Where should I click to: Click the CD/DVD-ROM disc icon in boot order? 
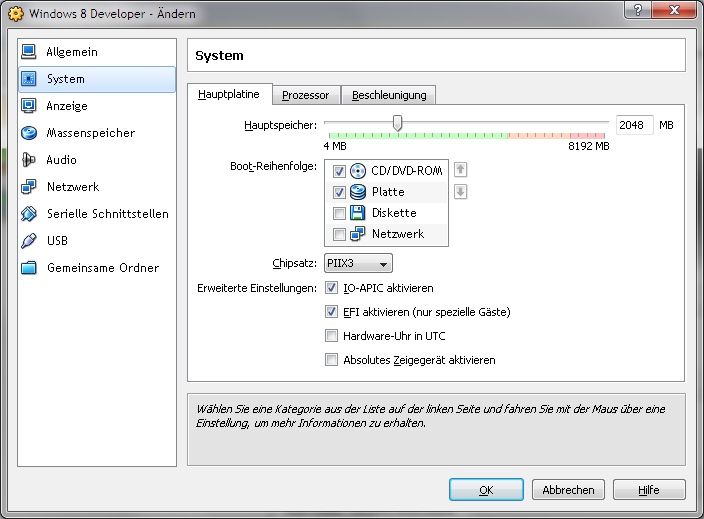click(358, 171)
